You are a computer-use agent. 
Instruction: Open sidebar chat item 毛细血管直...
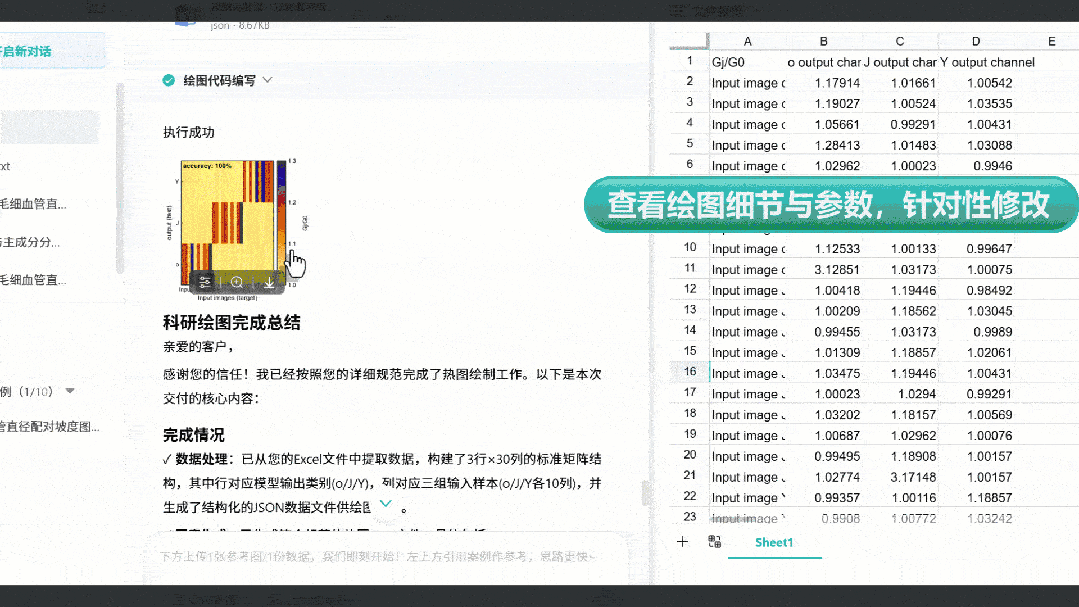click(35, 204)
